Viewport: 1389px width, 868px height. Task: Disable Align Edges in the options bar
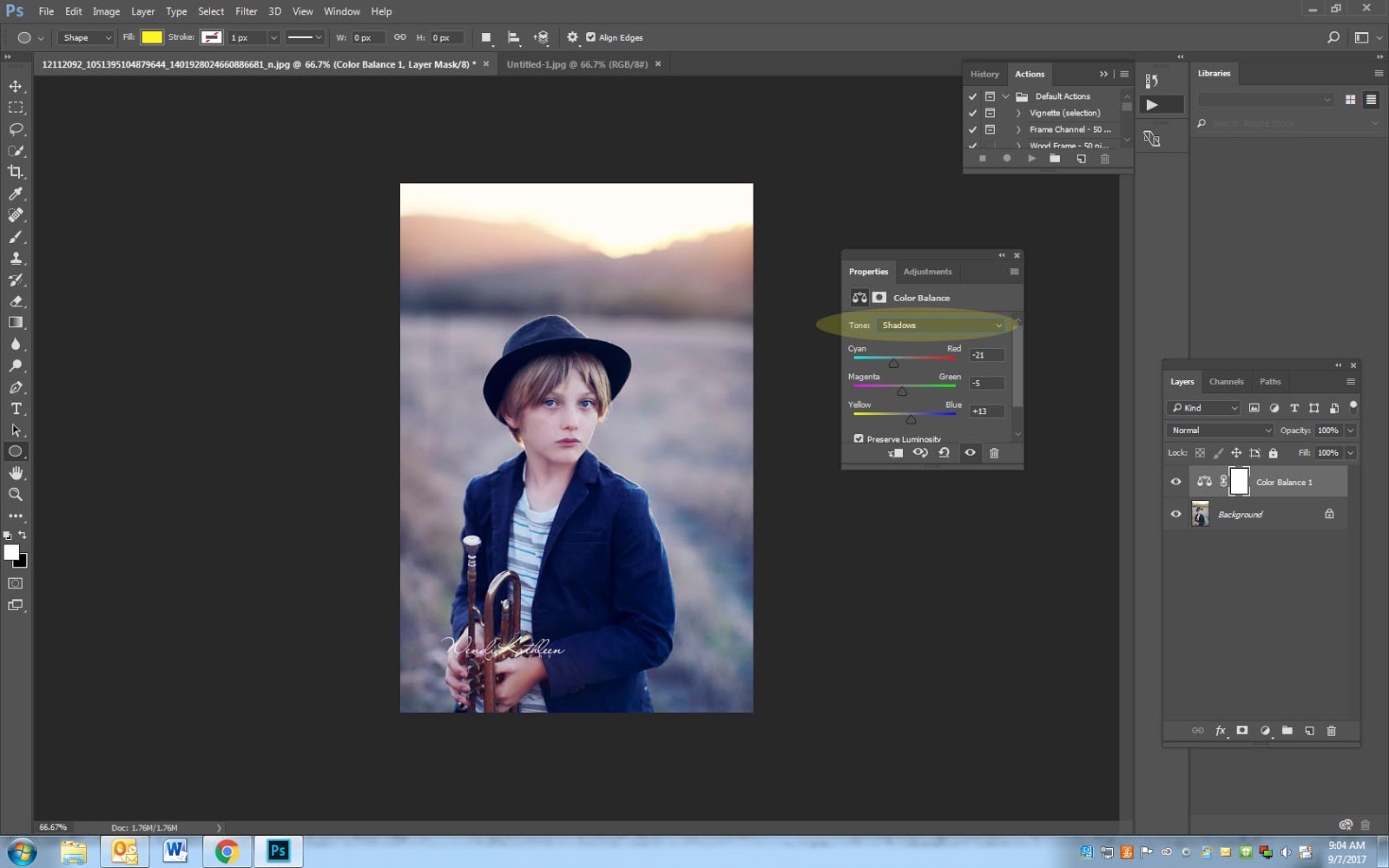591,37
